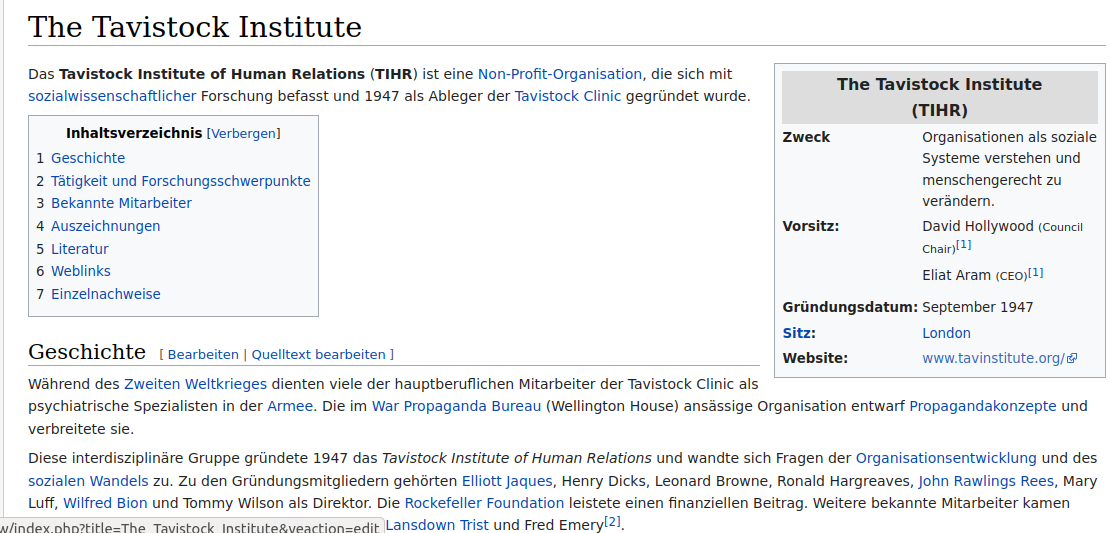The image size is (1110, 533).
Task: Follow the Tavistock Clinic link
Action: [567, 96]
